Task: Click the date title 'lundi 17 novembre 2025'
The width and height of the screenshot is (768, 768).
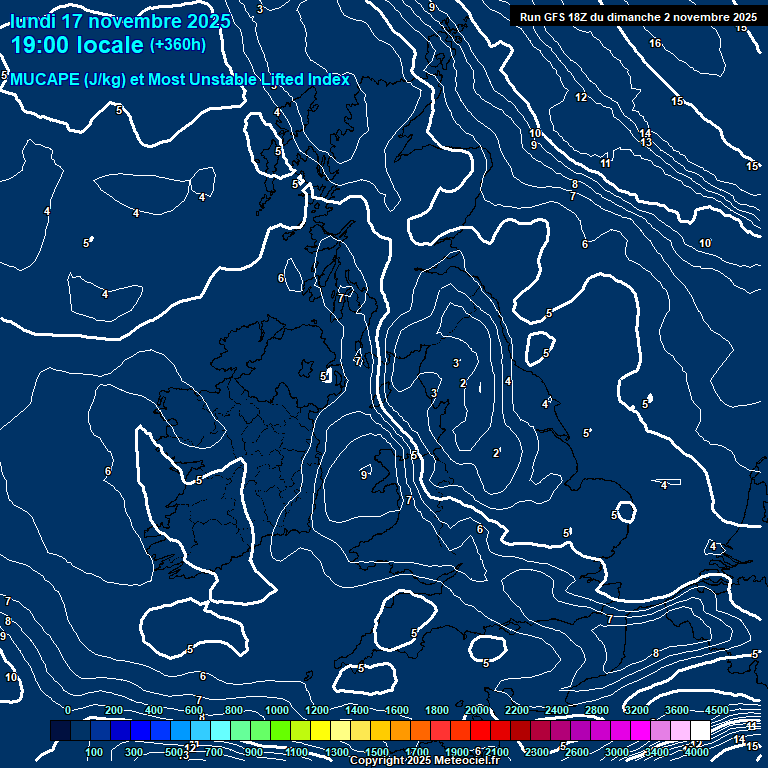Action: pyautogui.click(x=120, y=21)
